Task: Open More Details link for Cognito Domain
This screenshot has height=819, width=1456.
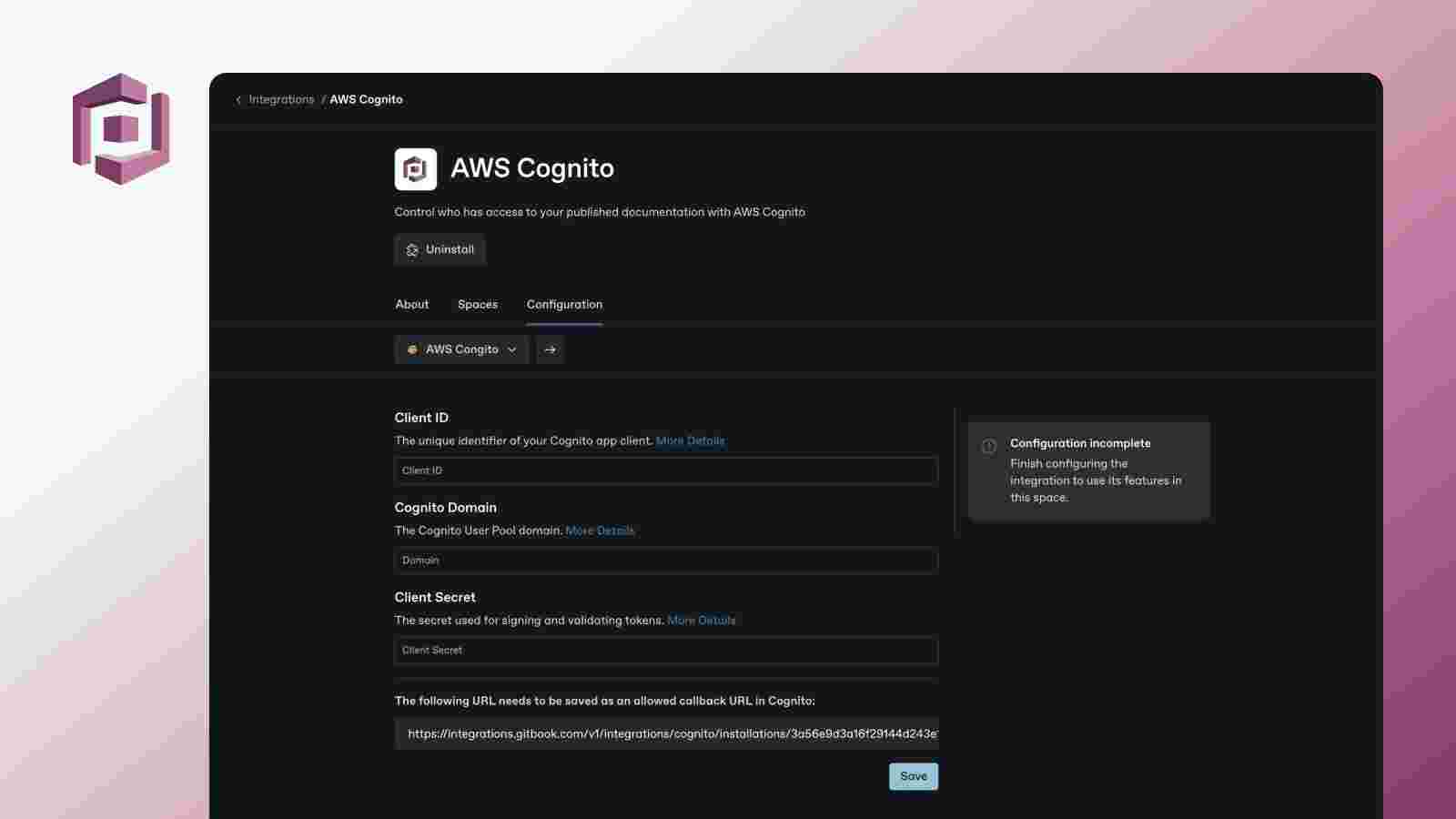Action: [600, 531]
